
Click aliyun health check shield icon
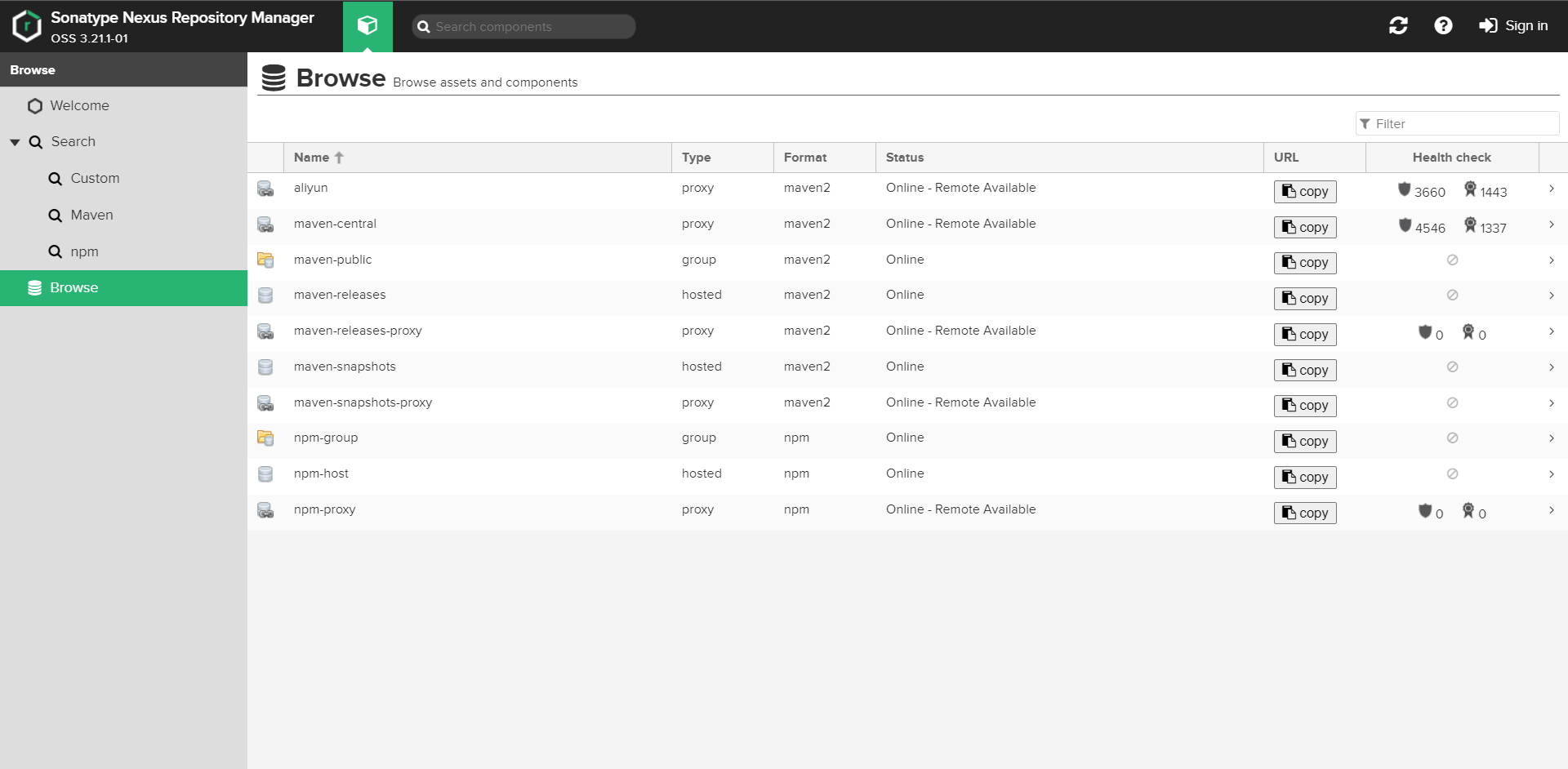tap(1405, 189)
